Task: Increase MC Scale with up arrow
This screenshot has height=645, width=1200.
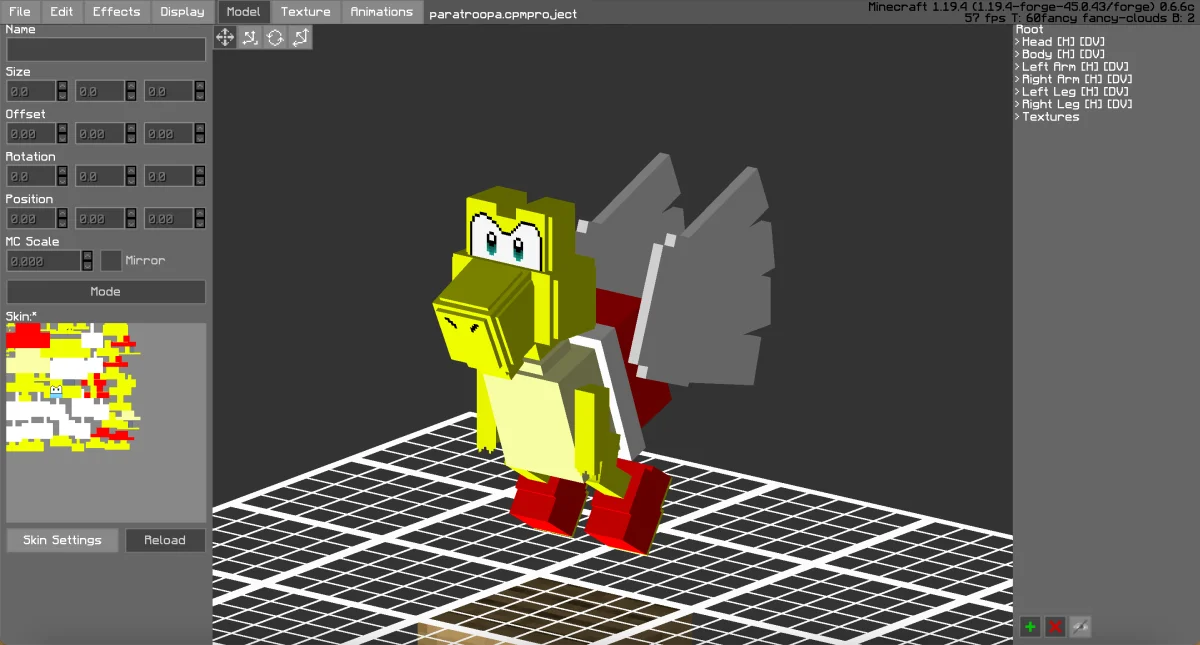Action: 87,256
